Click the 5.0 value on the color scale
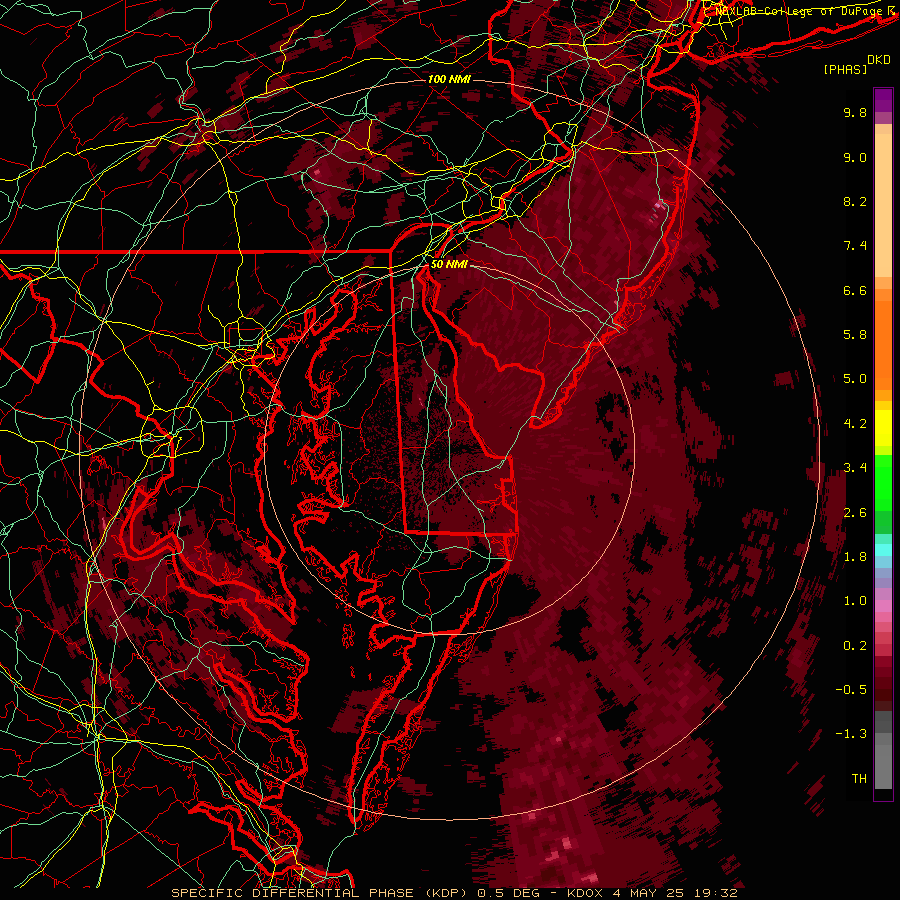This screenshot has width=900, height=900. pyautogui.click(x=855, y=379)
